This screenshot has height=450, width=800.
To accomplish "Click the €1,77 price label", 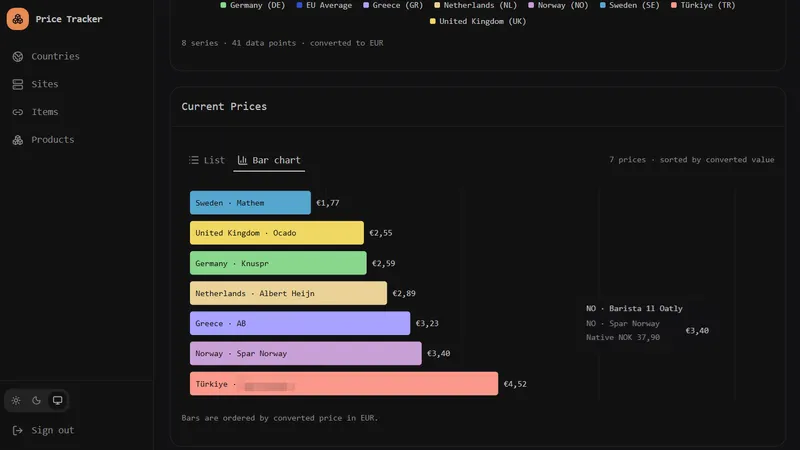I will tap(328, 203).
